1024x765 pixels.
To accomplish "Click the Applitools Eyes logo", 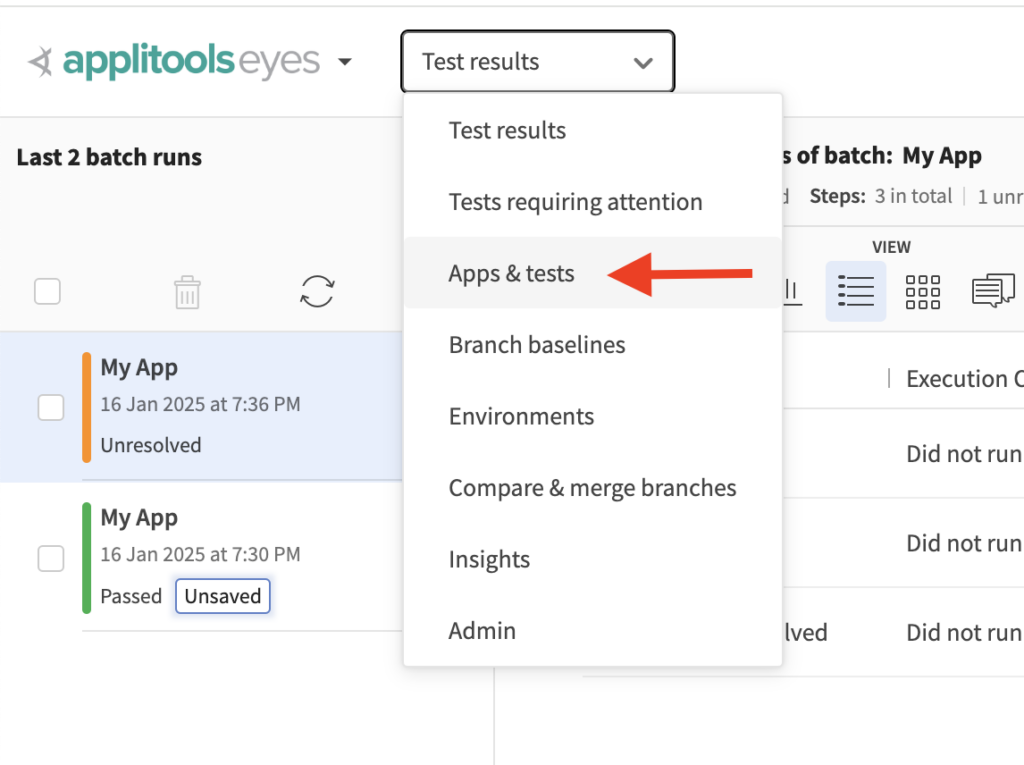I will (174, 61).
